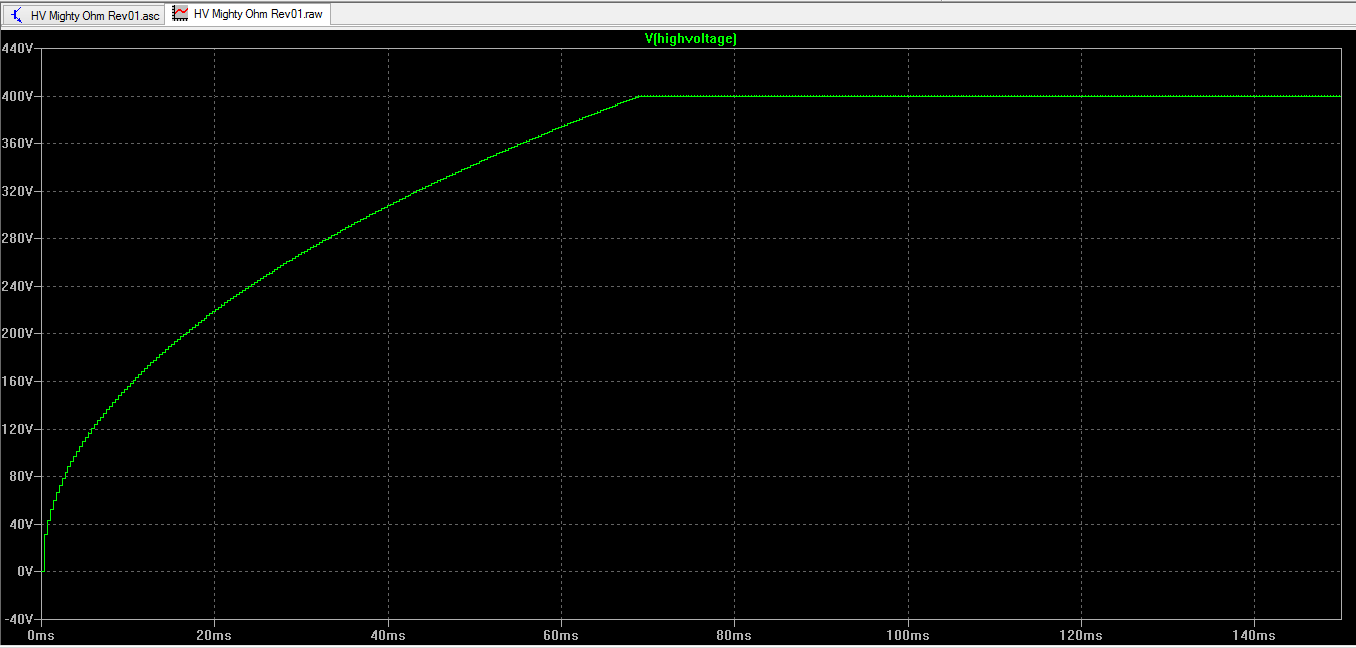Click the 100ms time axis label

908,635
